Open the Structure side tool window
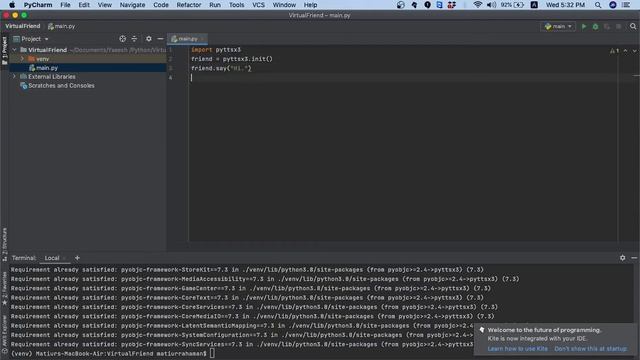 coord(4,244)
